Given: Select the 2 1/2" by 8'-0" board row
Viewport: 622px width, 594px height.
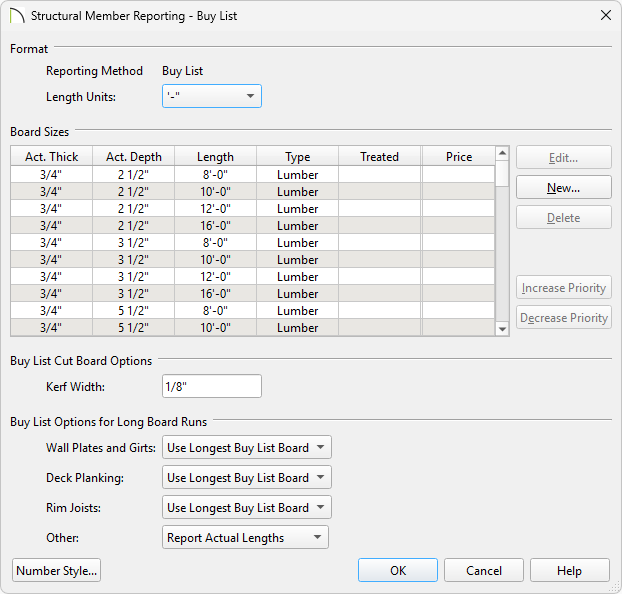Looking at the screenshot, I should (253, 175).
